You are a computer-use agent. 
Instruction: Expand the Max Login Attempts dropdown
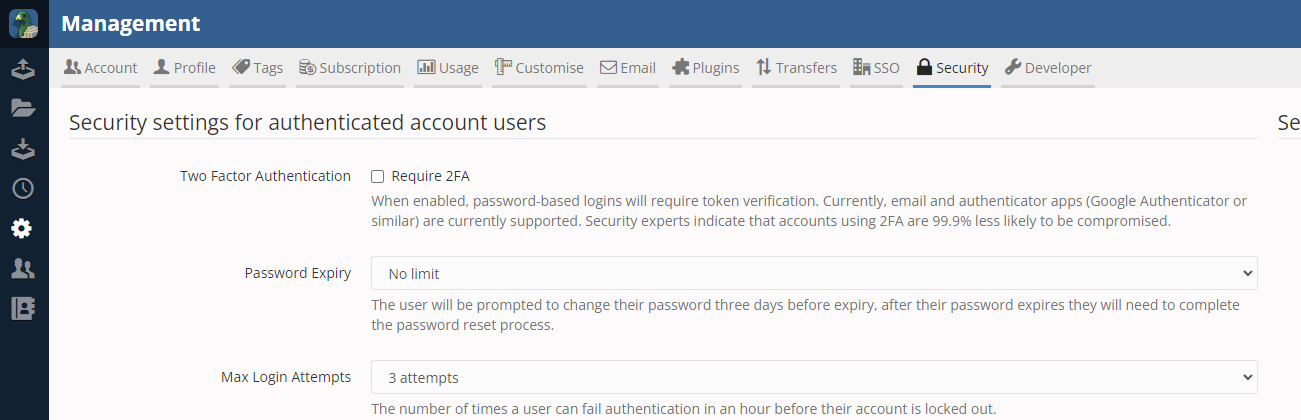[x=813, y=377]
